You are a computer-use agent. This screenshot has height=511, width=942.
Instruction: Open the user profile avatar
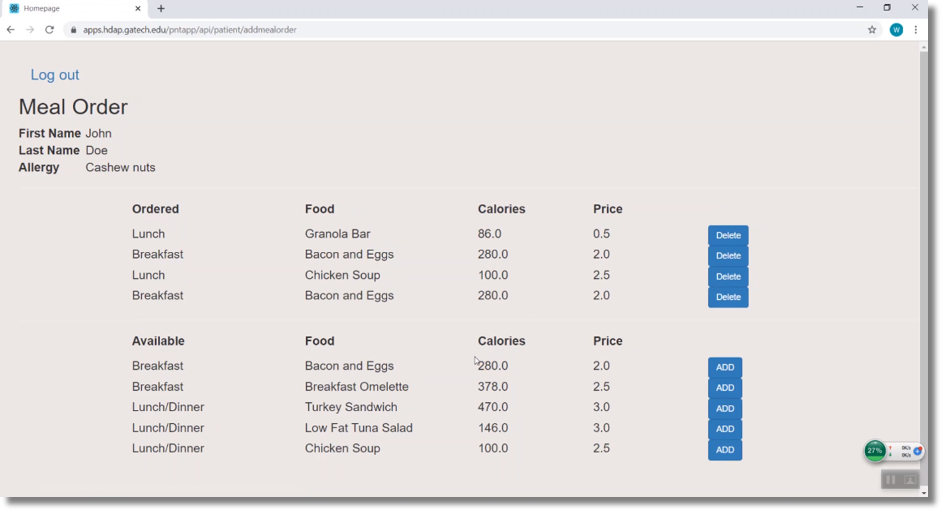tap(896, 30)
